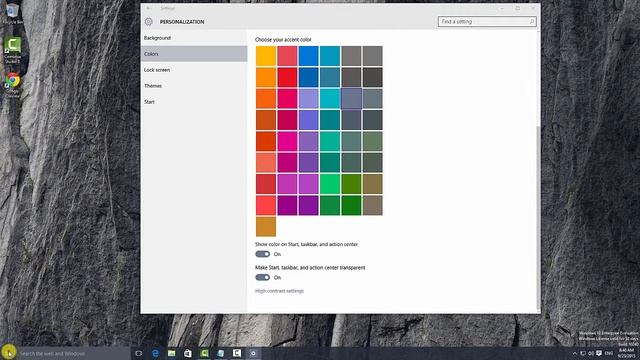Pick the lone golden-brown swatch in bottom row
The image size is (640, 360).
click(266, 226)
